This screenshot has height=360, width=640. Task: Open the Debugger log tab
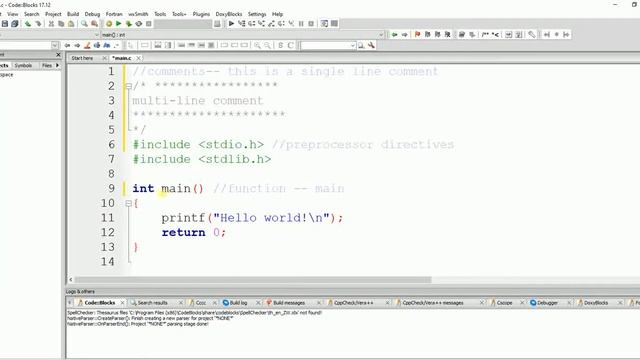coord(547,303)
